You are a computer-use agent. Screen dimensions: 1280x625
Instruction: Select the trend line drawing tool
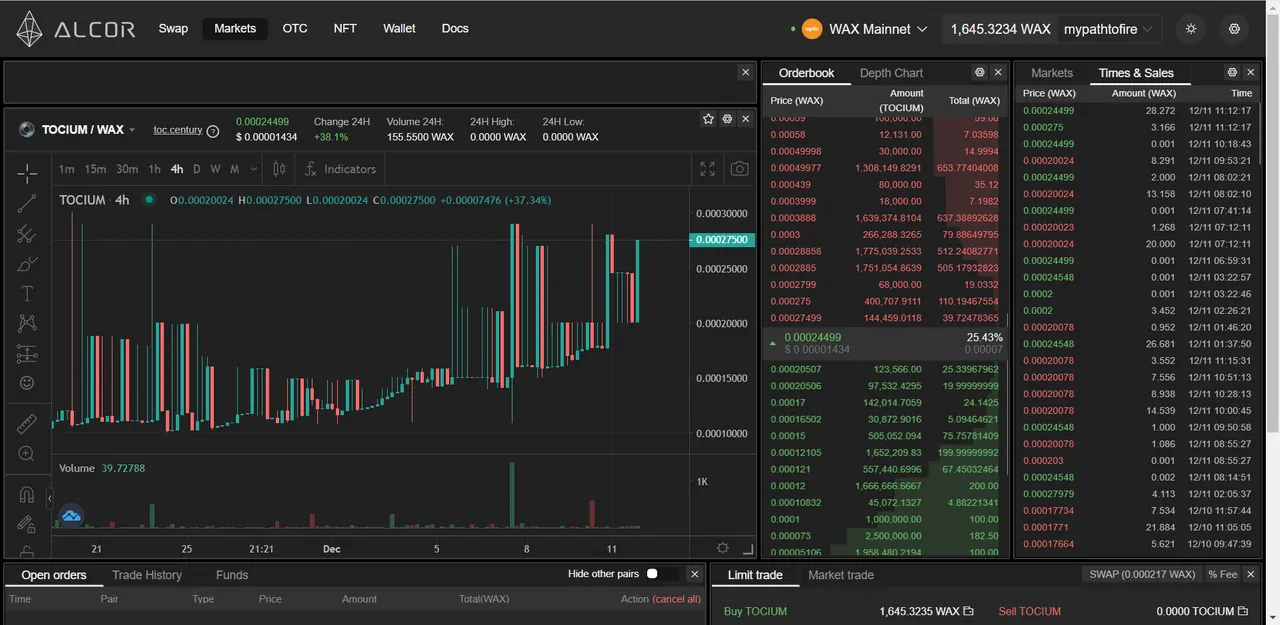pyautogui.click(x=27, y=204)
